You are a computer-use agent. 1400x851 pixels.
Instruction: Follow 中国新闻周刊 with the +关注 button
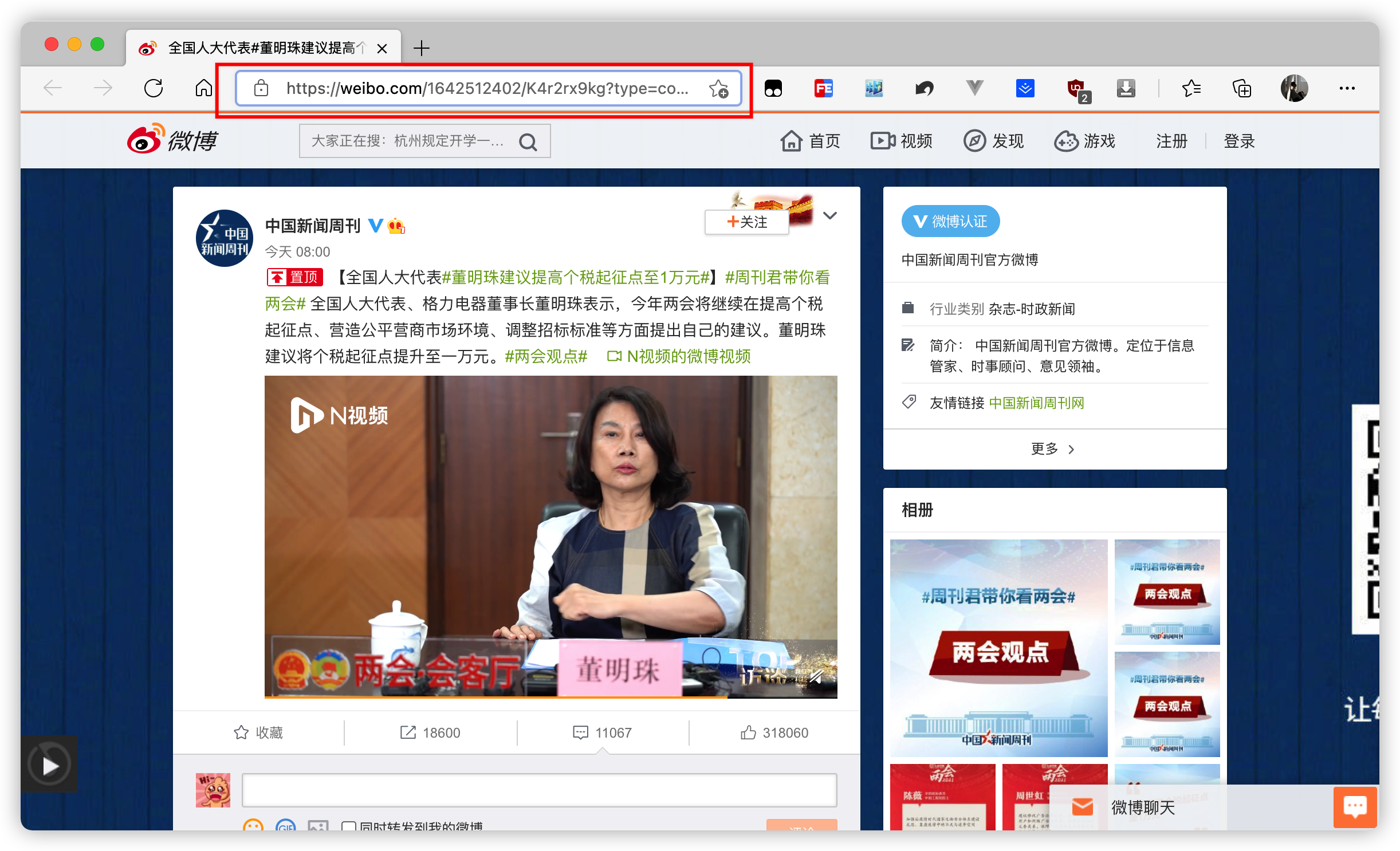[747, 222]
